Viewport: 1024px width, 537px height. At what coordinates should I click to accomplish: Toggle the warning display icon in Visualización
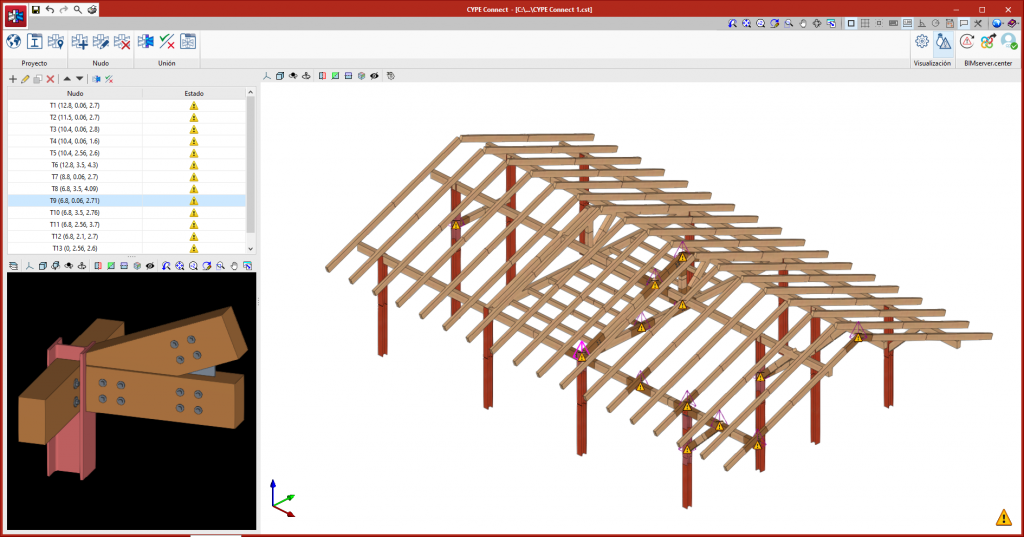[x=943, y=41]
